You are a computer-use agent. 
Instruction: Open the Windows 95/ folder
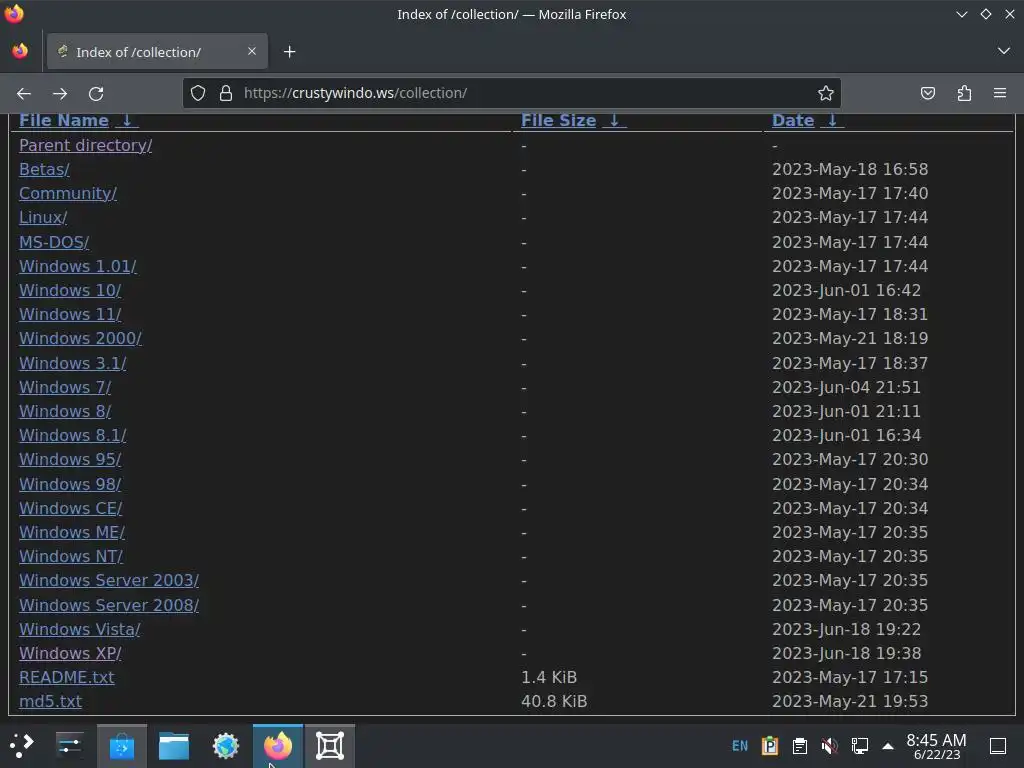[70, 459]
